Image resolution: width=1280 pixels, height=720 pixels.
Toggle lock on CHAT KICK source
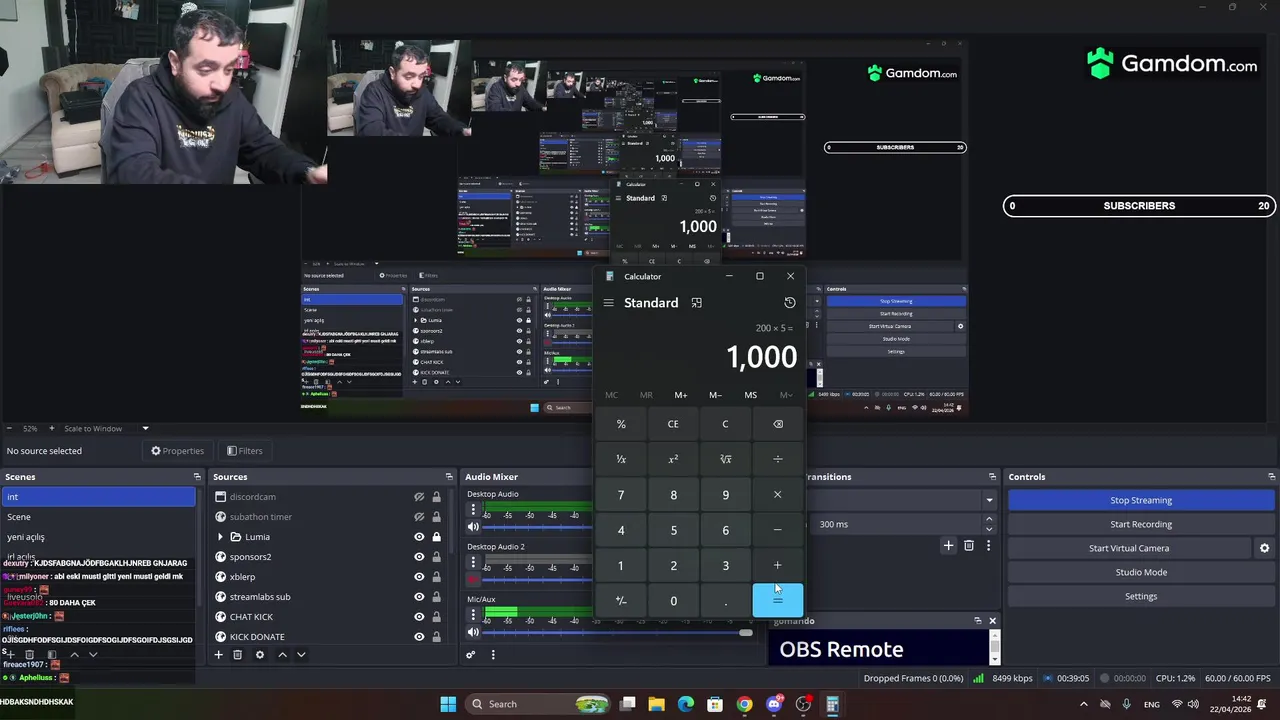pos(436,617)
